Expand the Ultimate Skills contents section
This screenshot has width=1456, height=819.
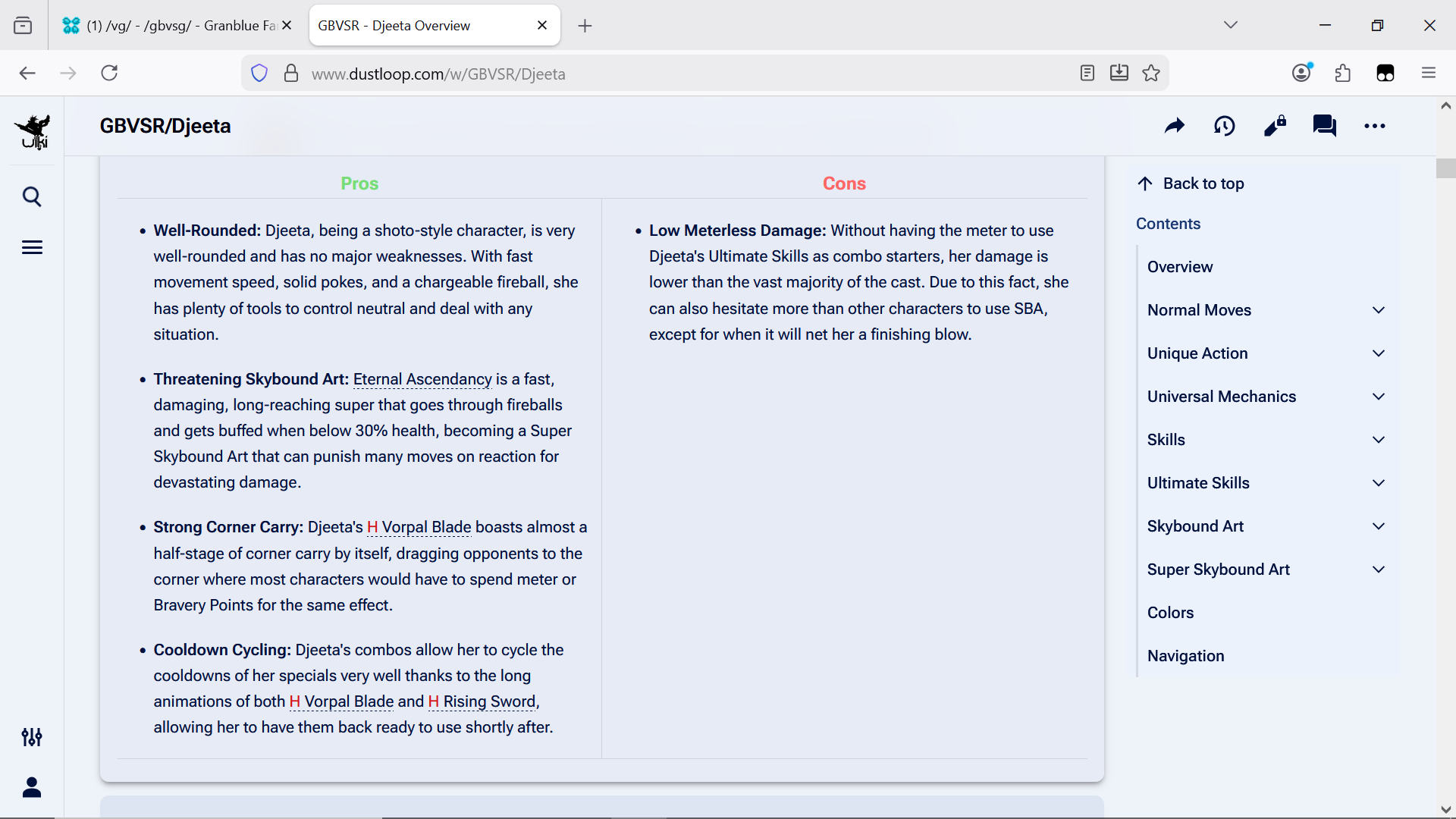[x=1378, y=483]
